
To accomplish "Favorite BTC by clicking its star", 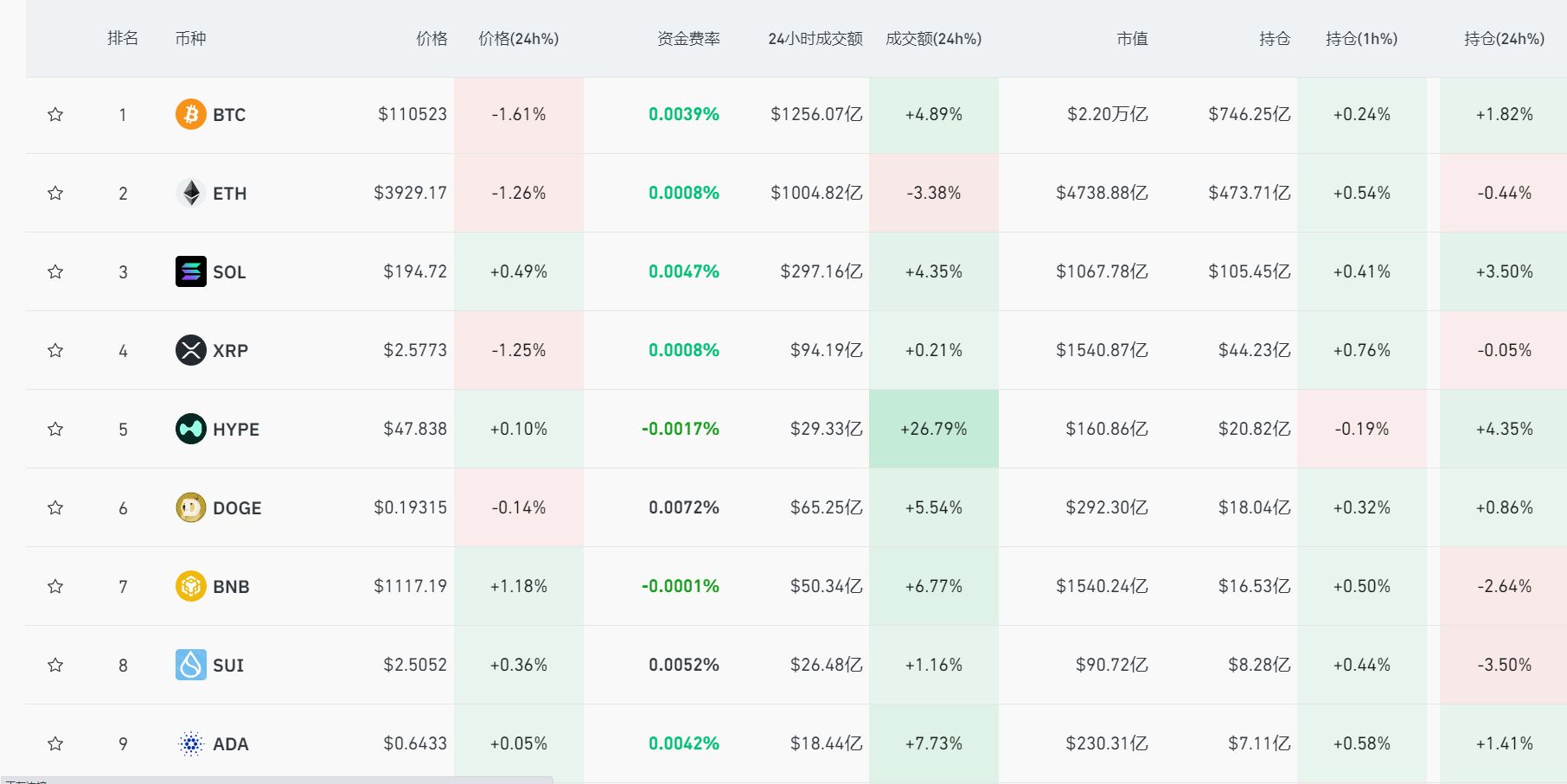I will [x=55, y=114].
